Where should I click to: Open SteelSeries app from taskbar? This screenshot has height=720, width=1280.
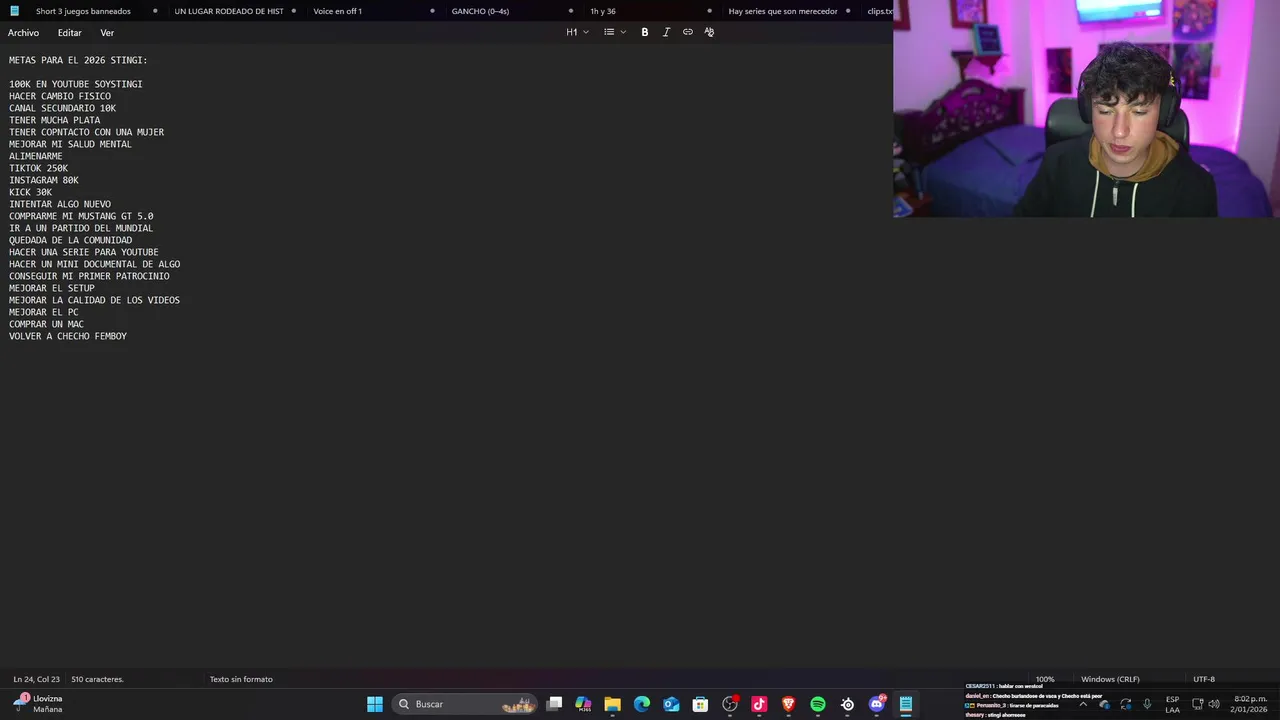[x=847, y=704]
